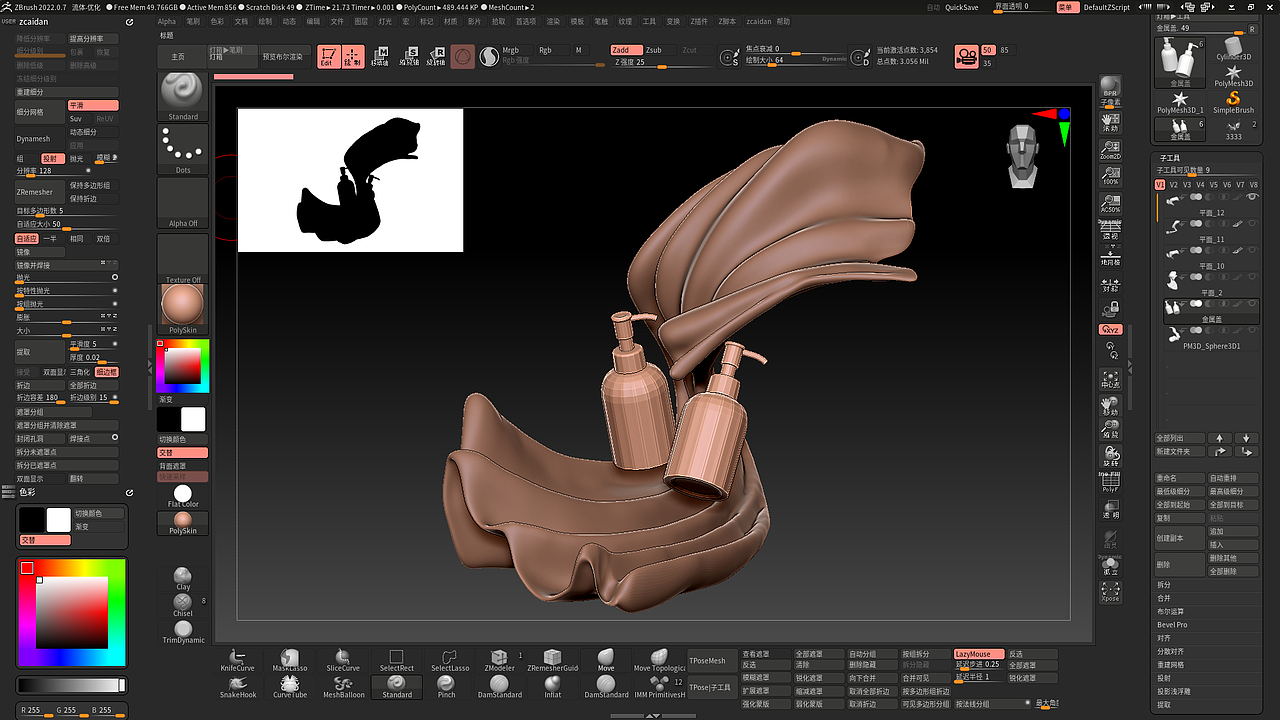Toggle LazyMouse on or off
The width and height of the screenshot is (1280, 720).
[x=979, y=654]
